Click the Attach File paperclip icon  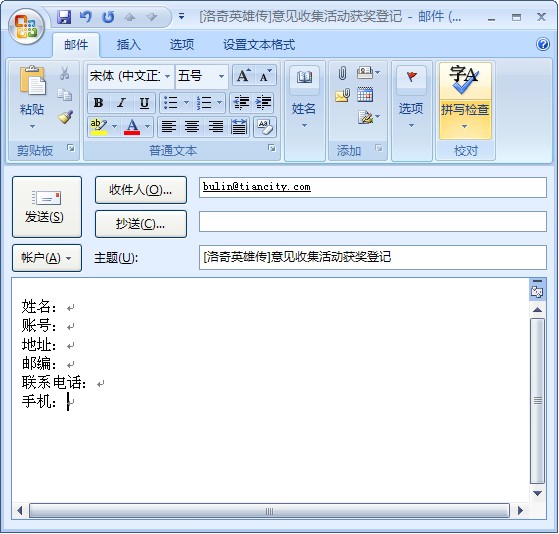click(342, 73)
